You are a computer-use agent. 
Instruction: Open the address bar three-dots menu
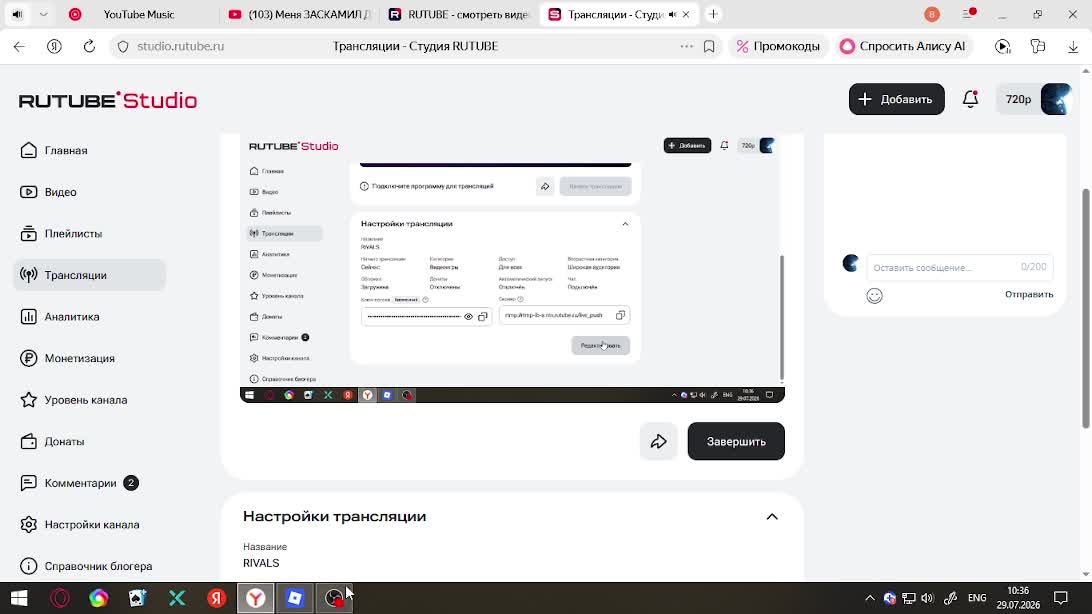[687, 47]
